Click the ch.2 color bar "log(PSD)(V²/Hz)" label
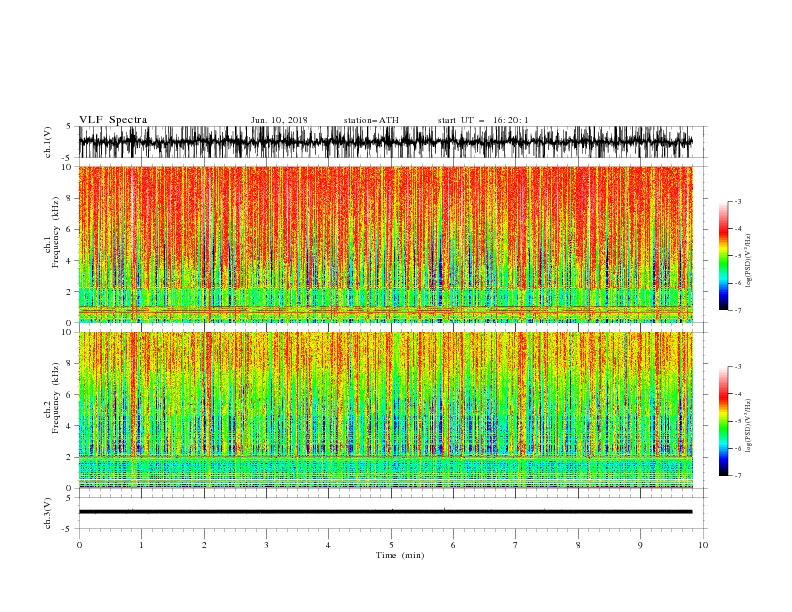Screen dimensions: 792x612 pos(749,425)
